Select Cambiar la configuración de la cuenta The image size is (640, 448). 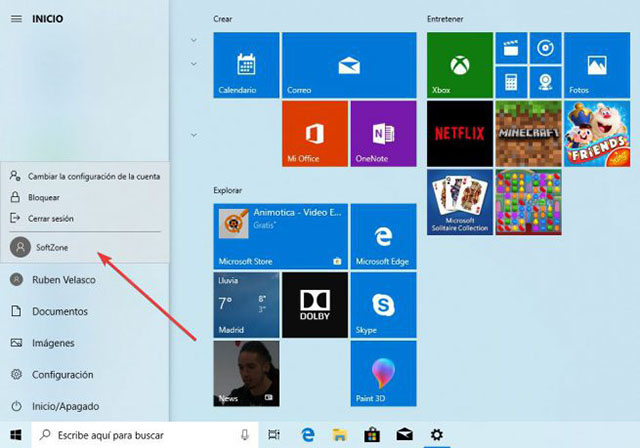tap(85, 176)
